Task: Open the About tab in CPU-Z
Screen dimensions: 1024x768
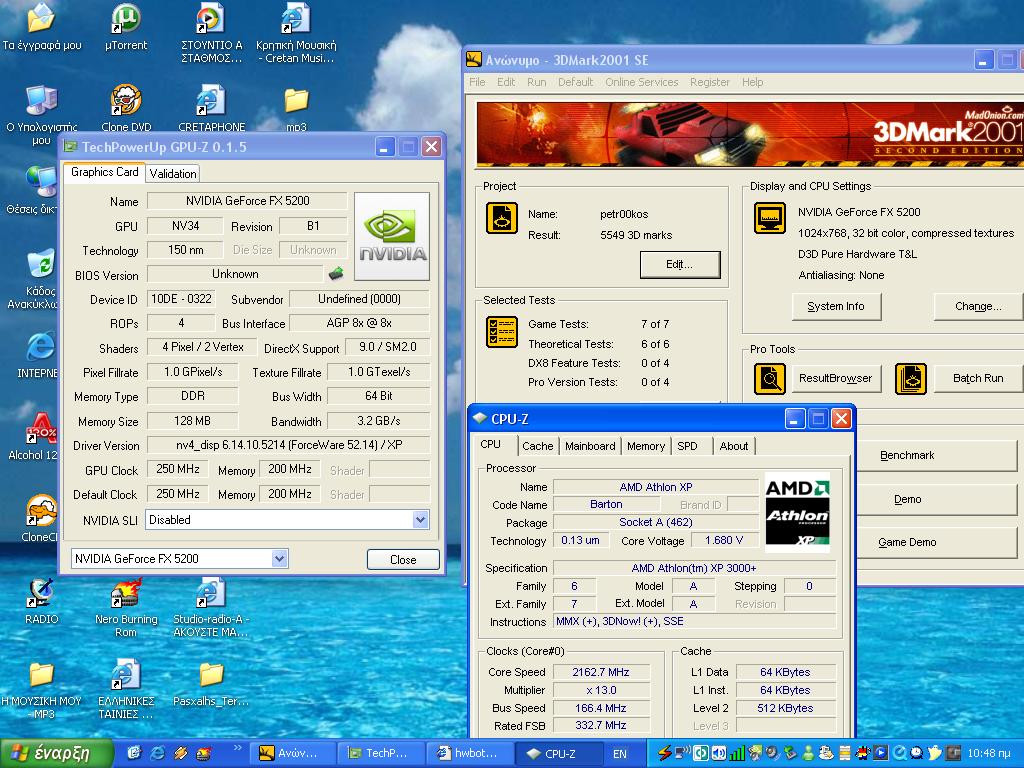Action: [x=733, y=446]
